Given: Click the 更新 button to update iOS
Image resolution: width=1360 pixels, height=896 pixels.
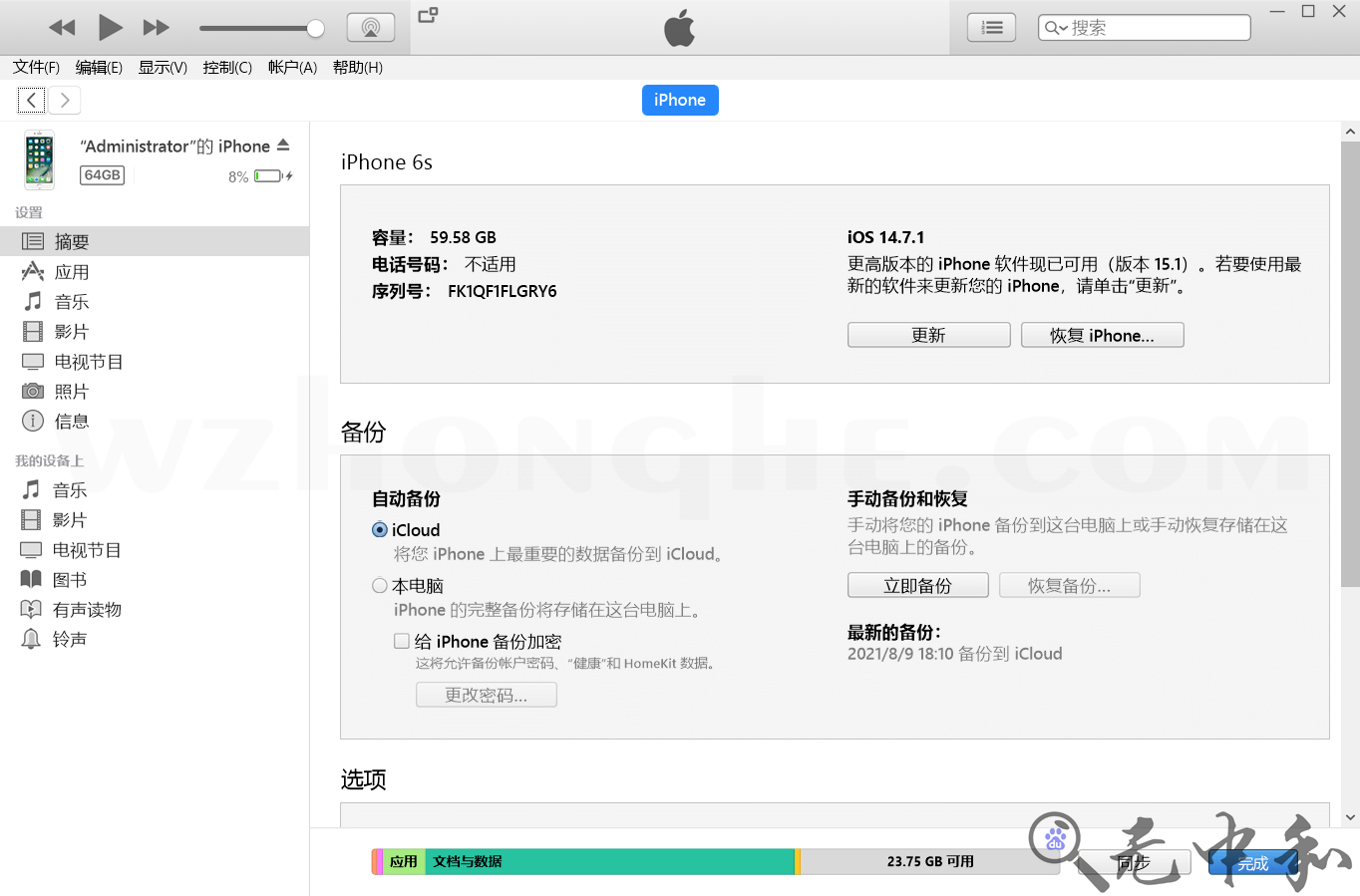Looking at the screenshot, I should click(x=928, y=334).
